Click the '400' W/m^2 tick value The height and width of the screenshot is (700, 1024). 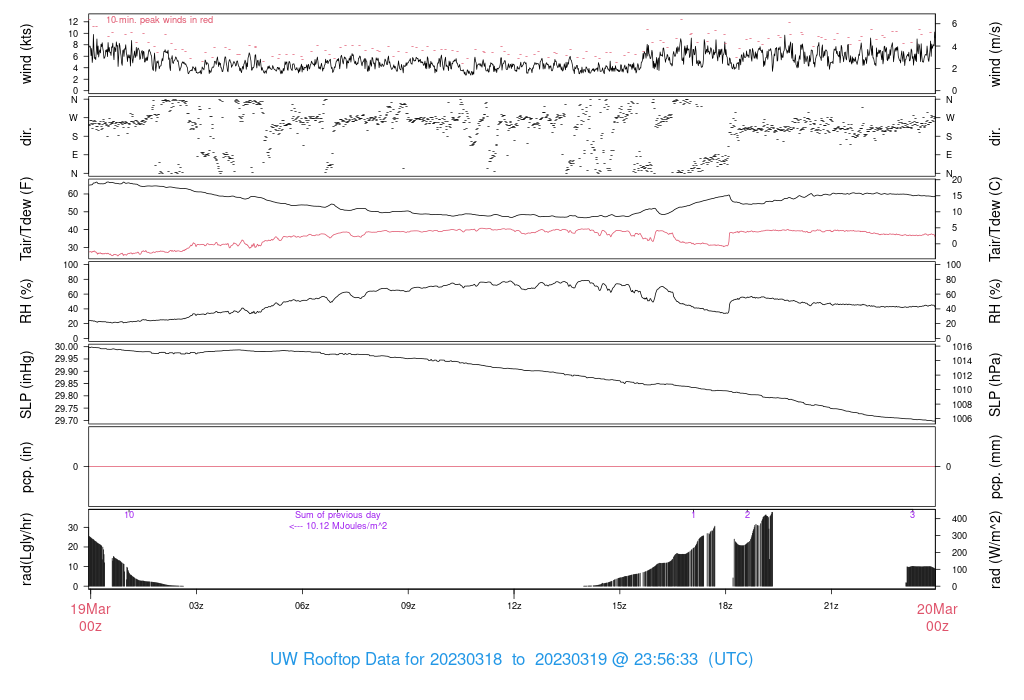(959, 519)
